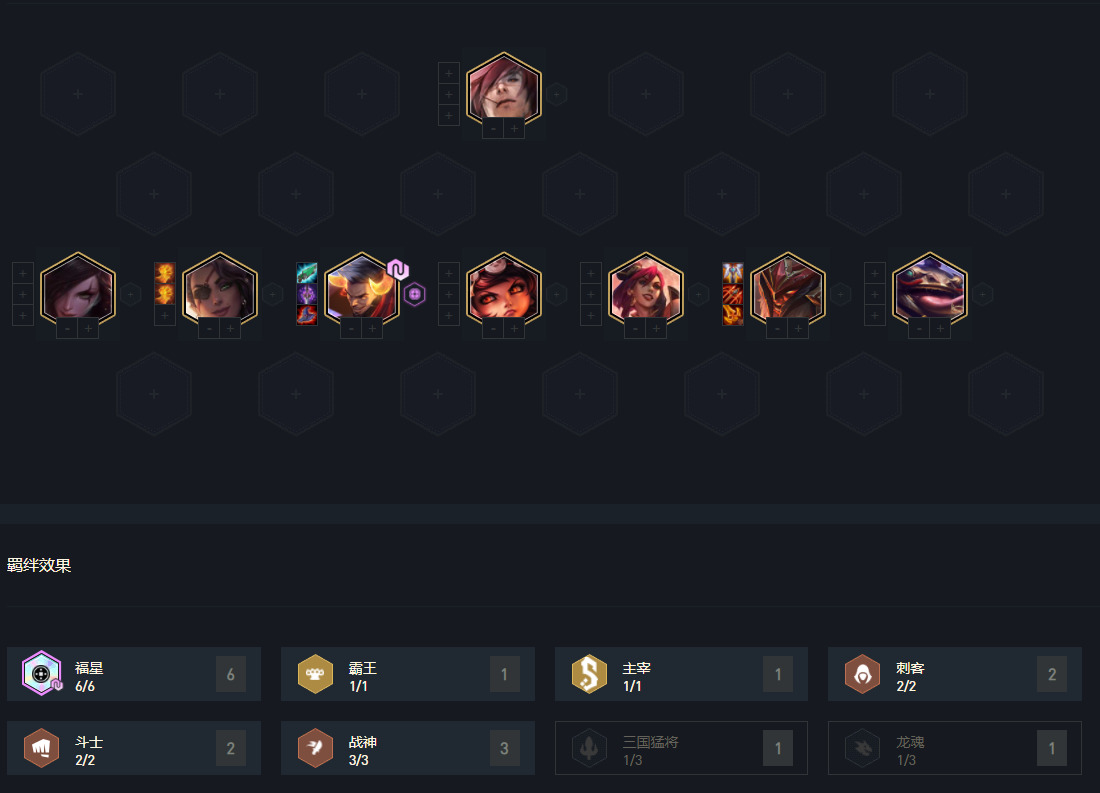Toggle the purple chosen hexagon next to Darius
1100x793 pixels.
click(415, 294)
